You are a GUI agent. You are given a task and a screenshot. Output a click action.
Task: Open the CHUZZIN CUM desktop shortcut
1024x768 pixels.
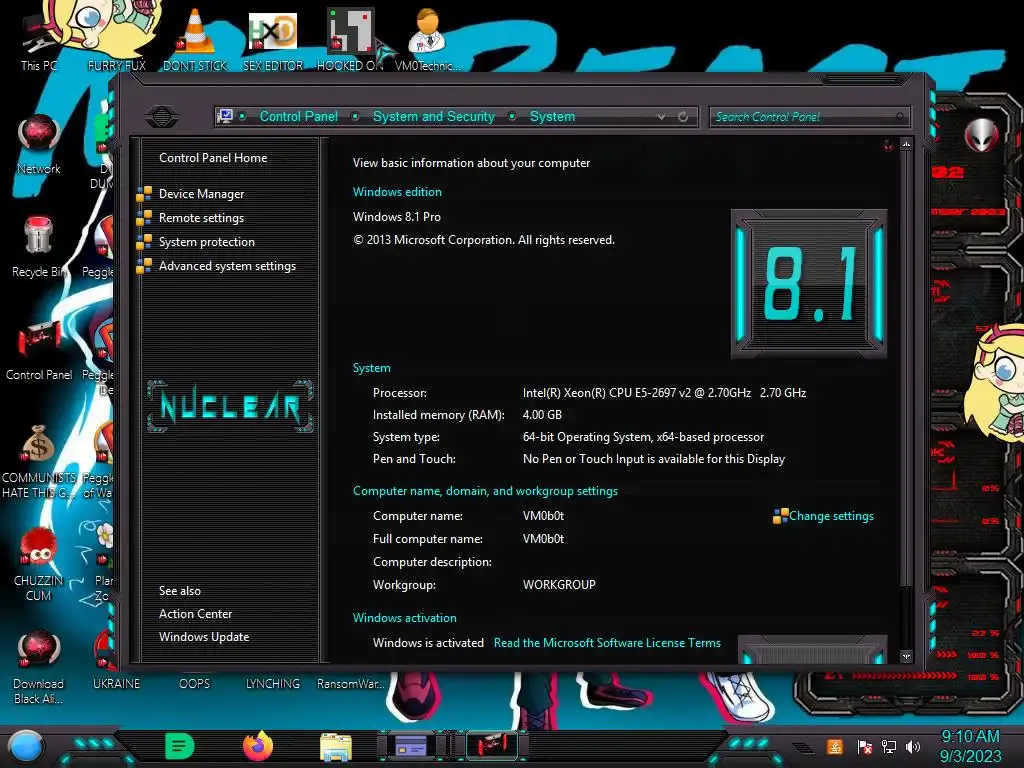point(39,564)
